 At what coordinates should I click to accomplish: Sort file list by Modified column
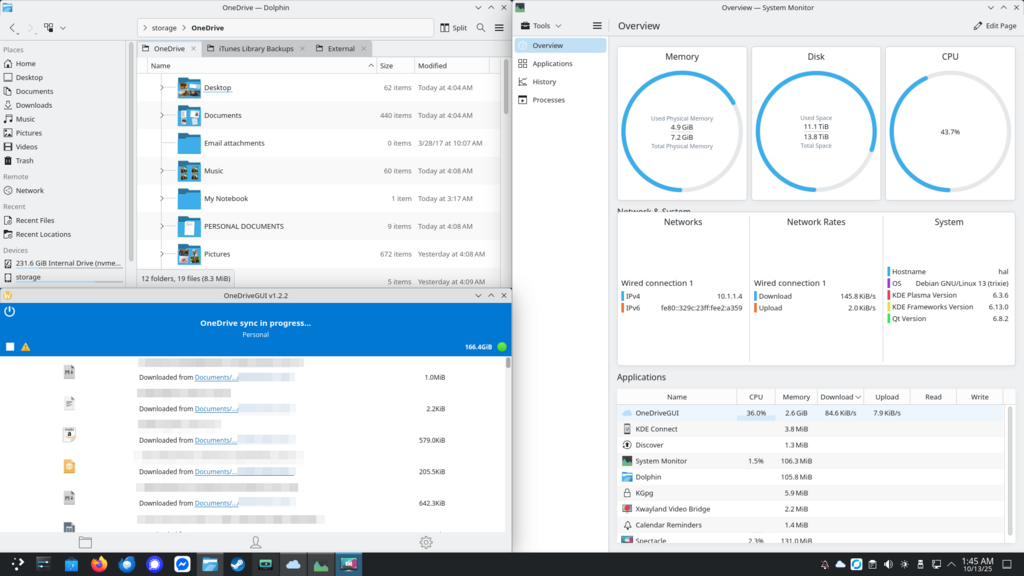click(452, 65)
